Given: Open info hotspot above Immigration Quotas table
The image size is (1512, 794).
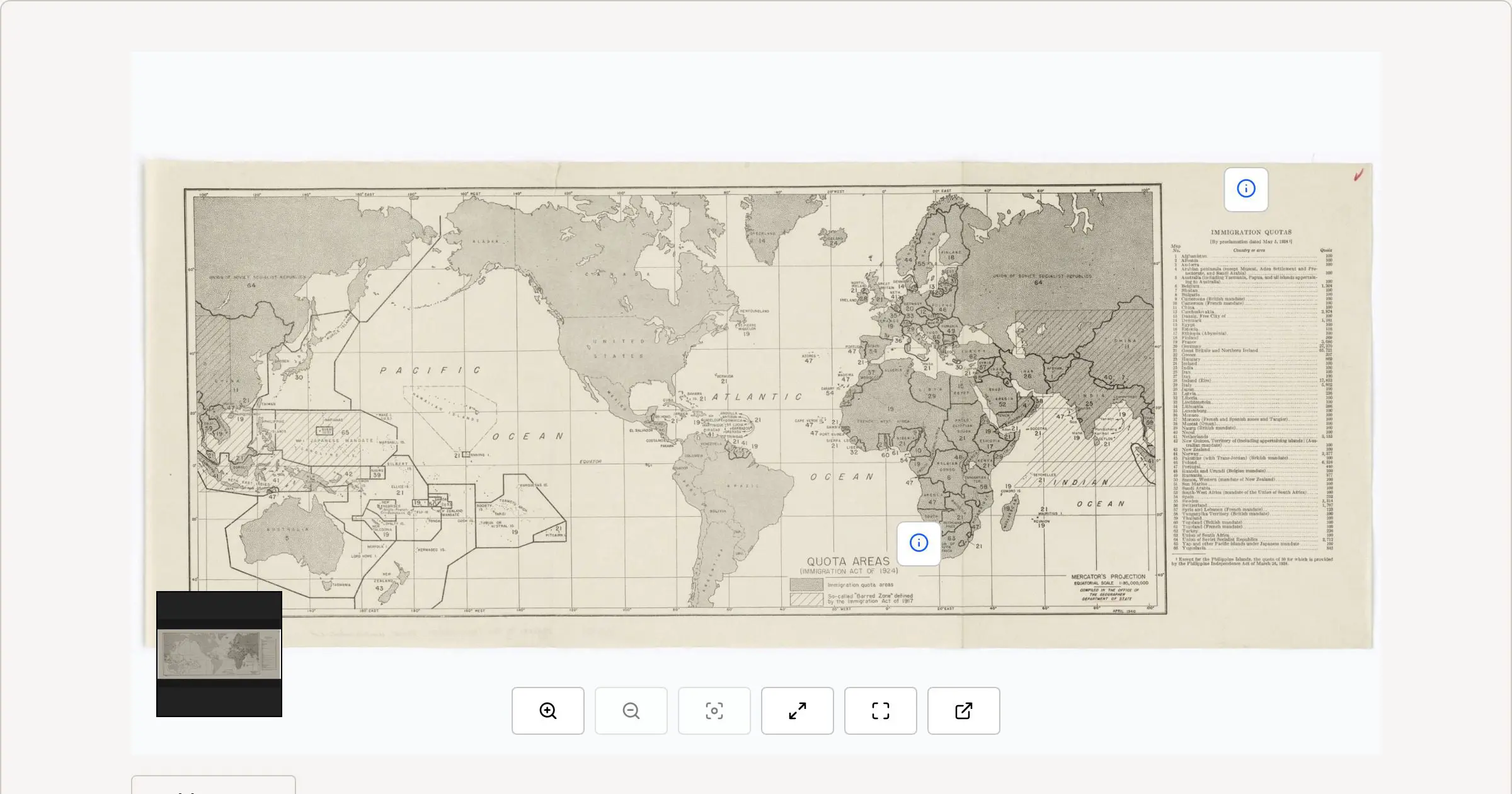Looking at the screenshot, I should coord(1246,189).
